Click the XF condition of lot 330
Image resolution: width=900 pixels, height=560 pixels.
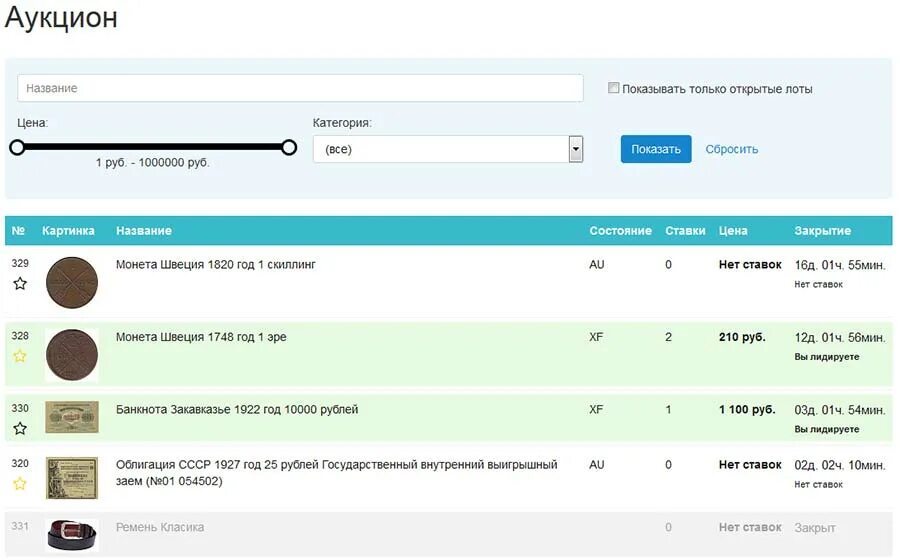click(596, 410)
